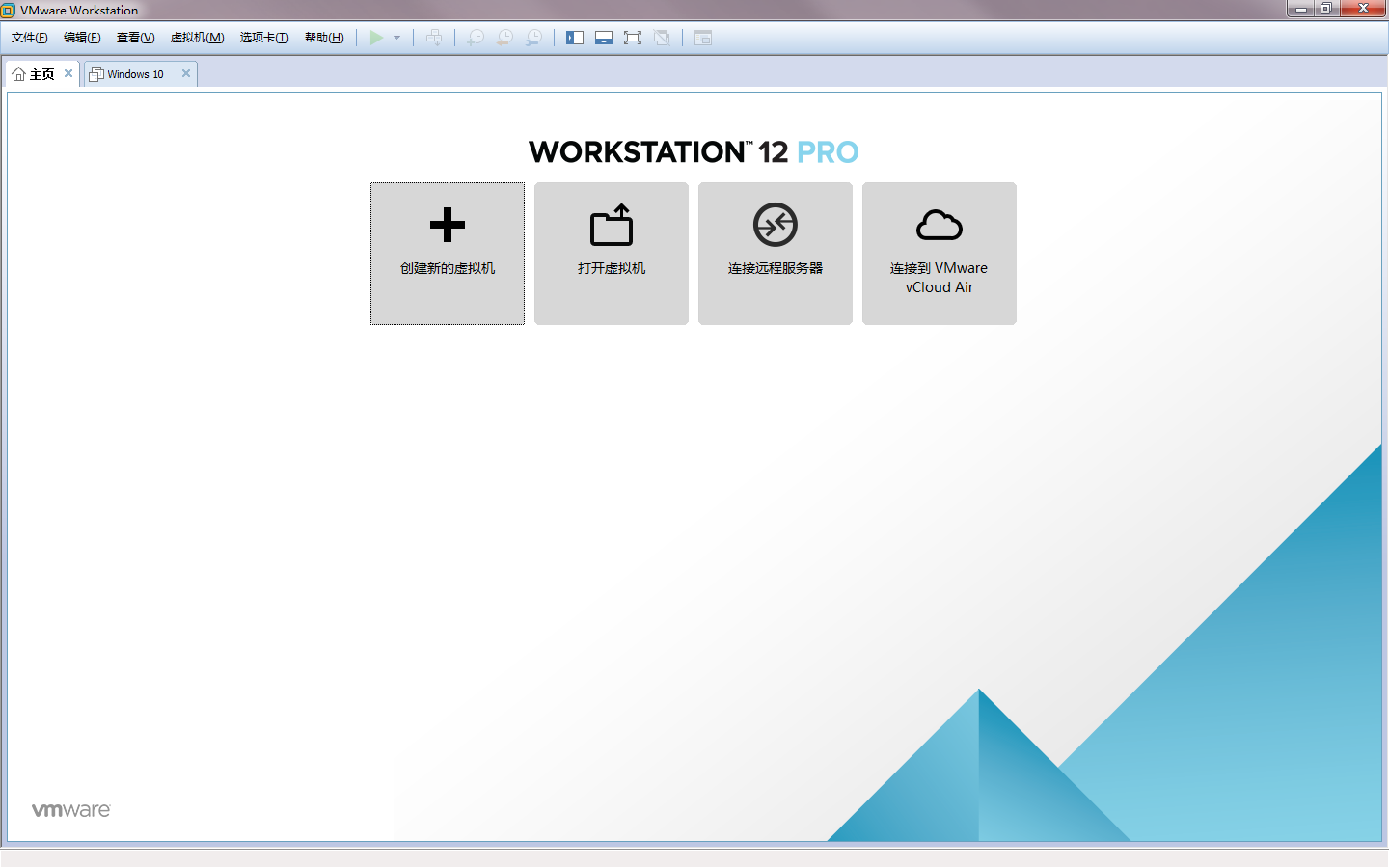This screenshot has height=868, width=1389.
Task: Close the Windows 10 tab
Action: click(186, 73)
